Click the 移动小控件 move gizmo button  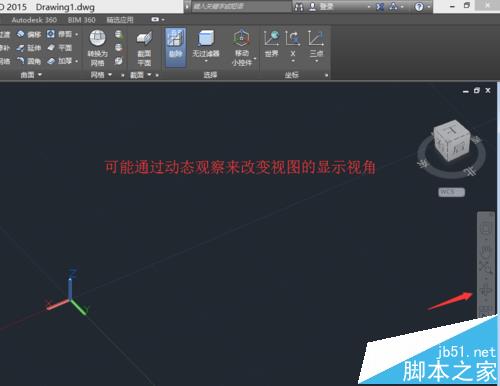tap(242, 48)
